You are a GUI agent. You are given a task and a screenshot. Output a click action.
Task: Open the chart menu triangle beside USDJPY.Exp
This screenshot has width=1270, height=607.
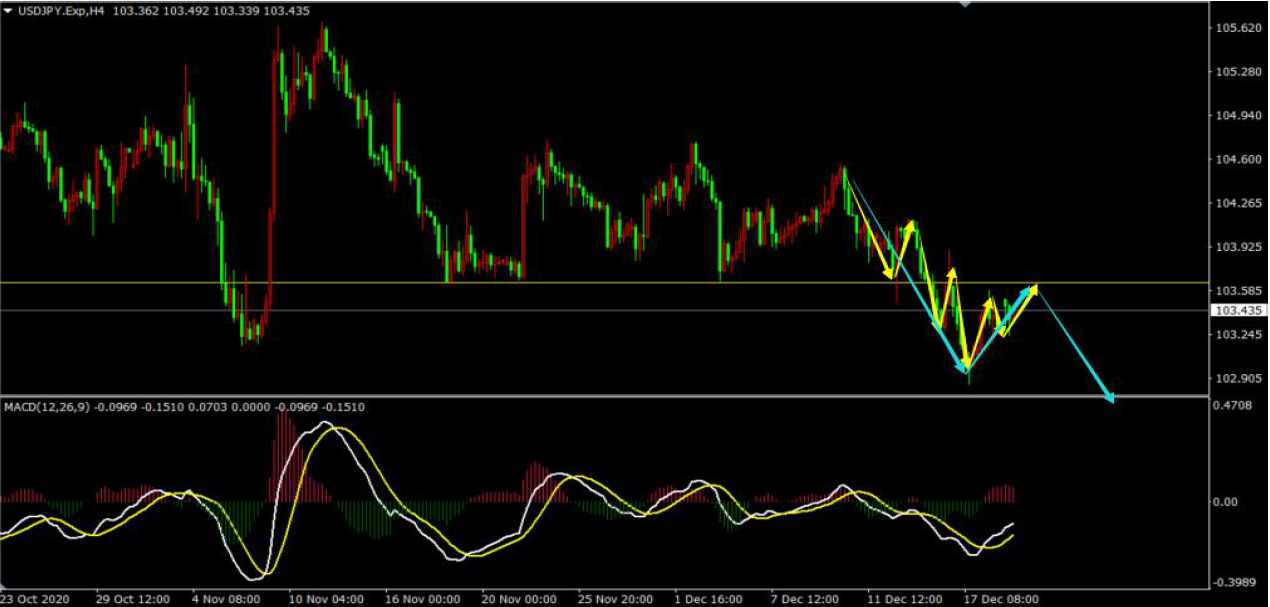click(9, 11)
